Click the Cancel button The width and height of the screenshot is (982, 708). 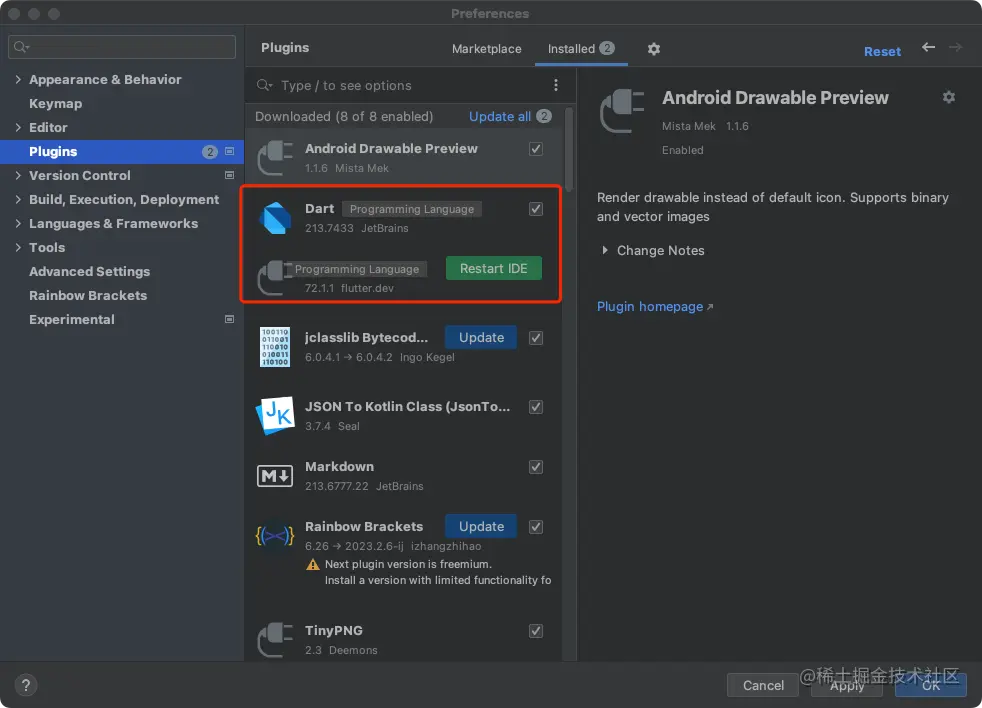point(763,685)
